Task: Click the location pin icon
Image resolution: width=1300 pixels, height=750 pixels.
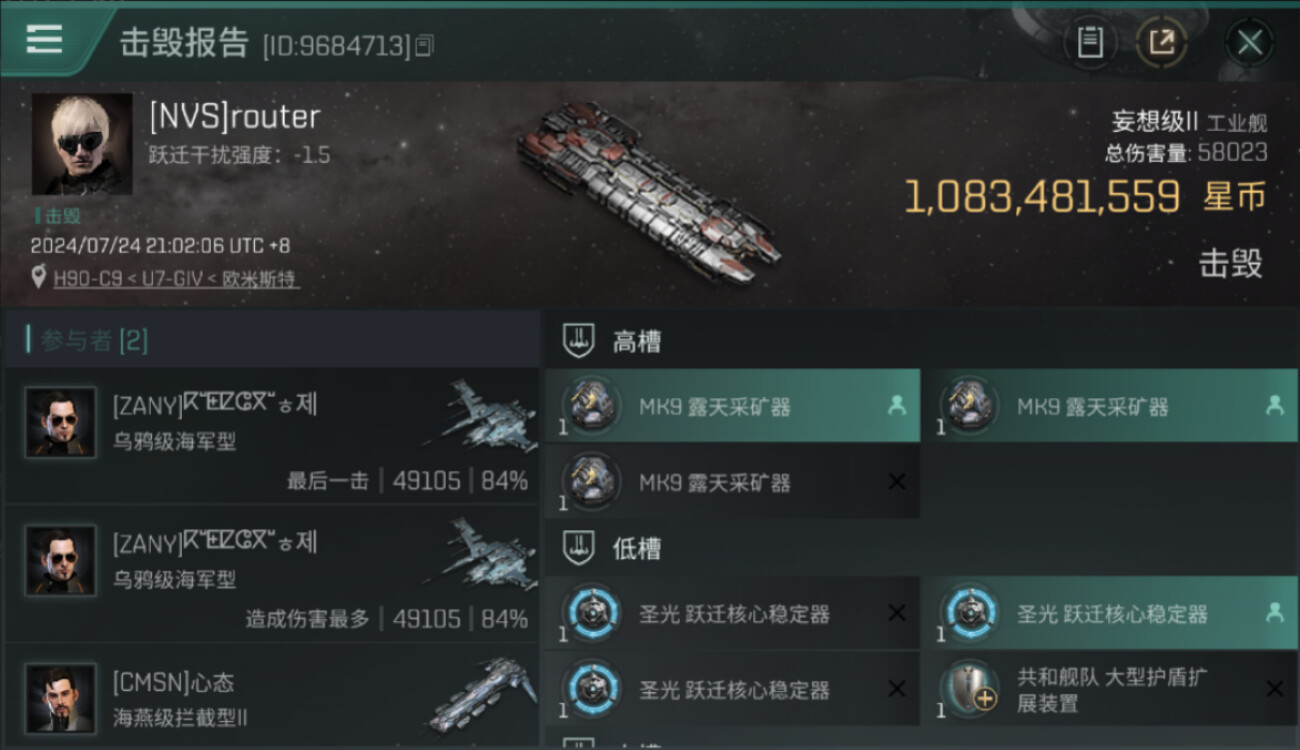Action: [38, 279]
